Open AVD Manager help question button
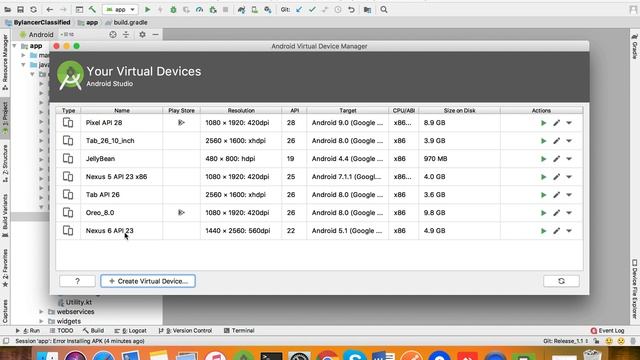Screen dimensions: 640x360 click(x=77, y=281)
